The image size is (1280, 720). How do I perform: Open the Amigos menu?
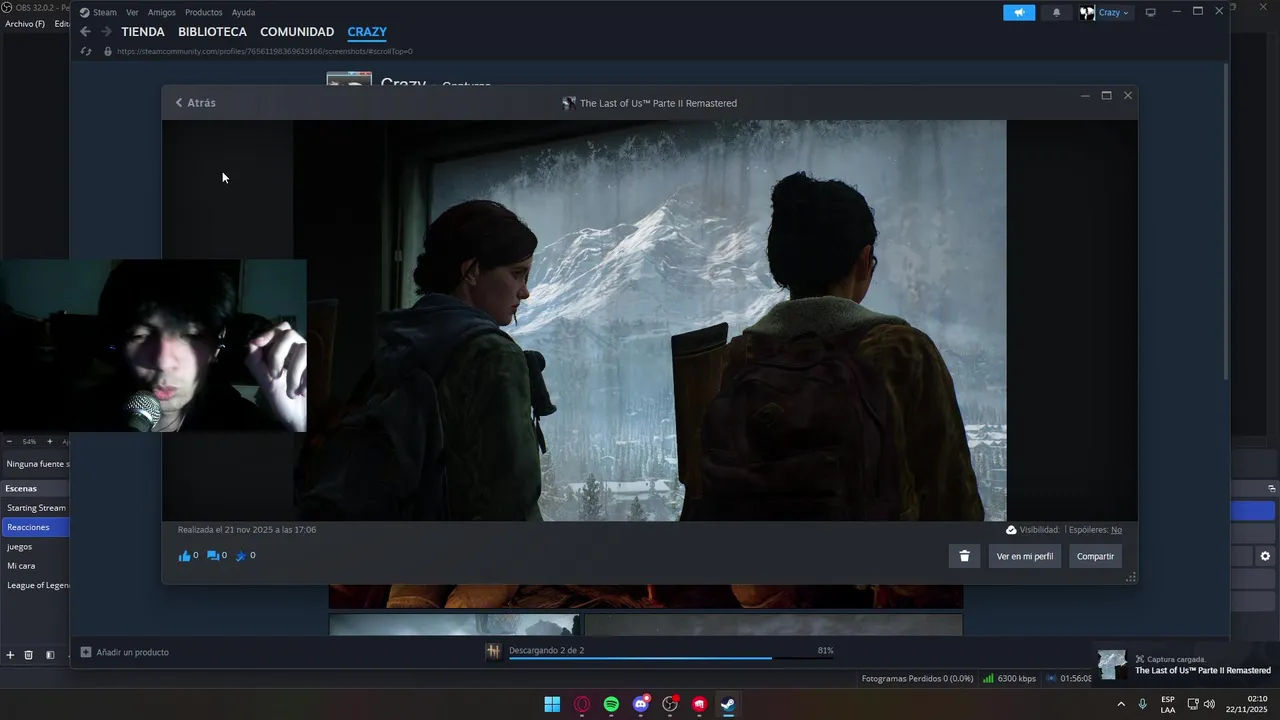(x=162, y=12)
